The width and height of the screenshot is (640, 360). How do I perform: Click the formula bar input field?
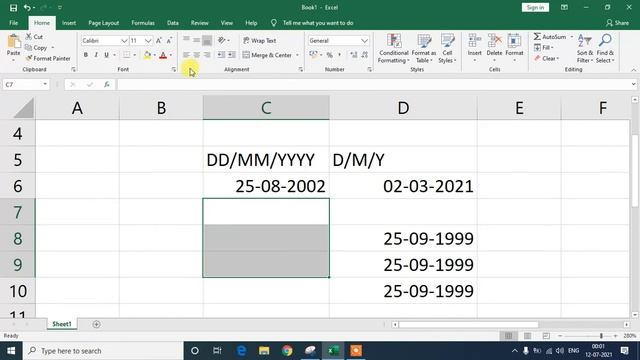(373, 84)
